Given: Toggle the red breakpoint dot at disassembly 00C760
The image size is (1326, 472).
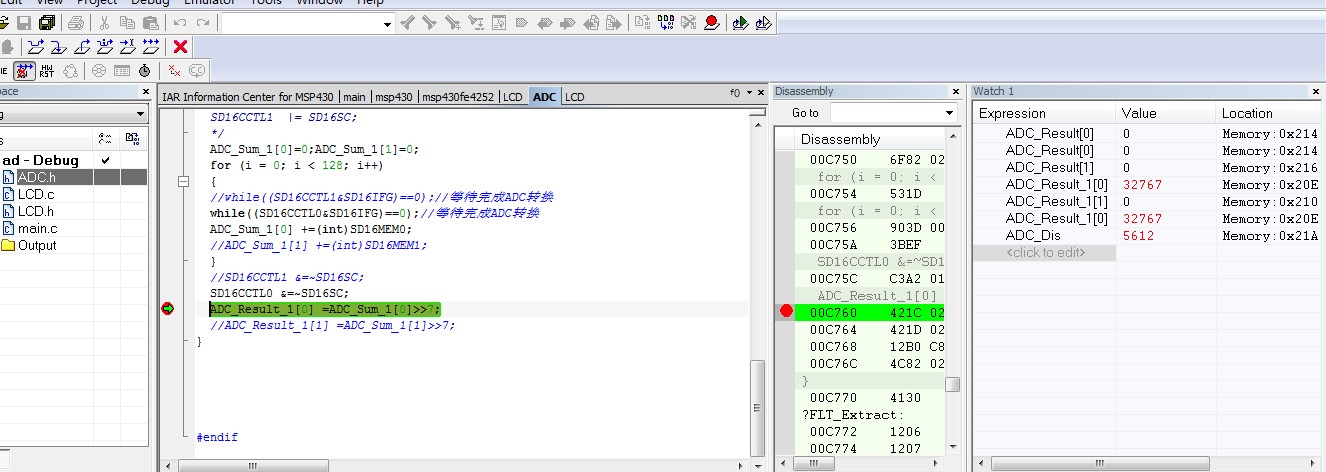Looking at the screenshot, I should (x=786, y=312).
